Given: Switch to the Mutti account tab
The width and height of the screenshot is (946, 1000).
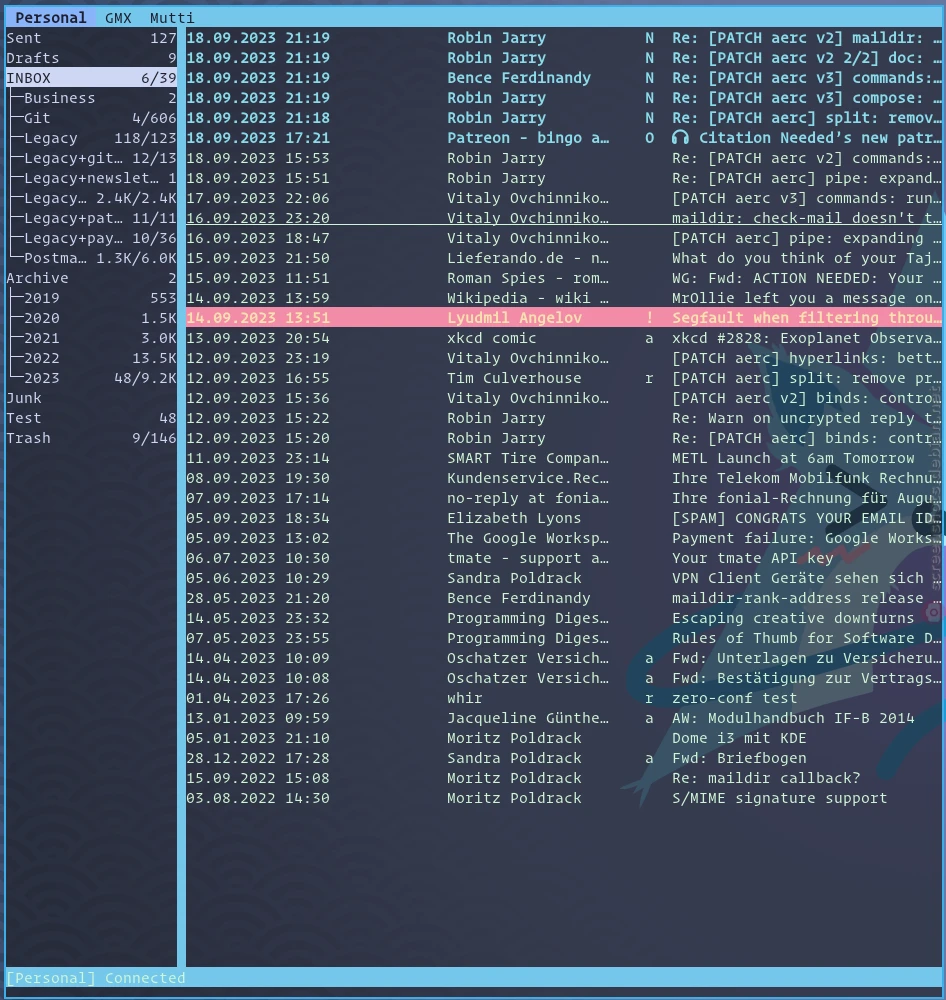Looking at the screenshot, I should point(171,17).
